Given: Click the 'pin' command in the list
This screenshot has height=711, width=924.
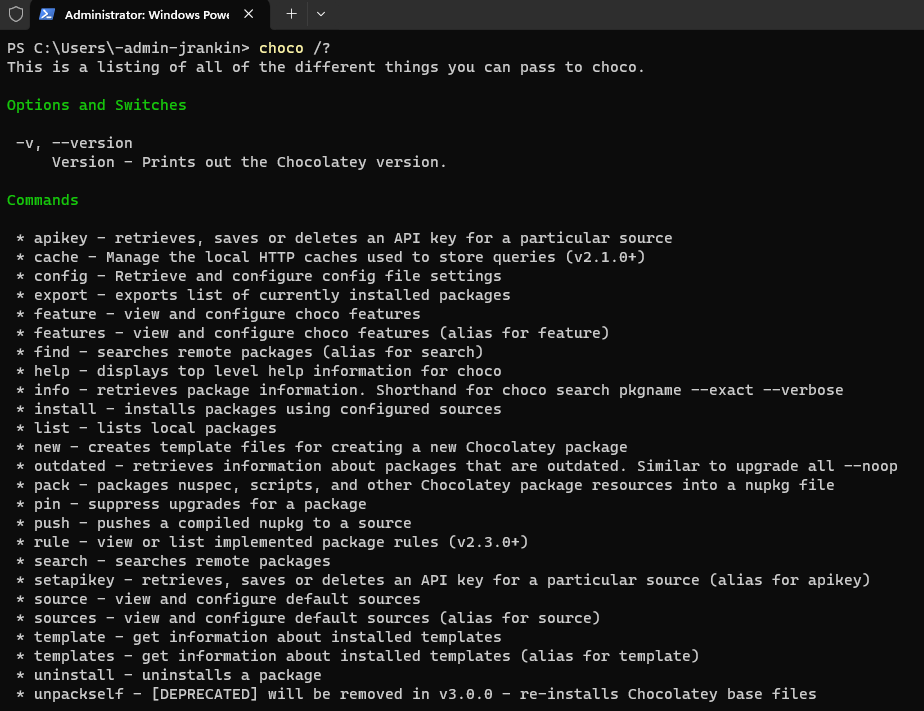Looking at the screenshot, I should [x=47, y=504].
